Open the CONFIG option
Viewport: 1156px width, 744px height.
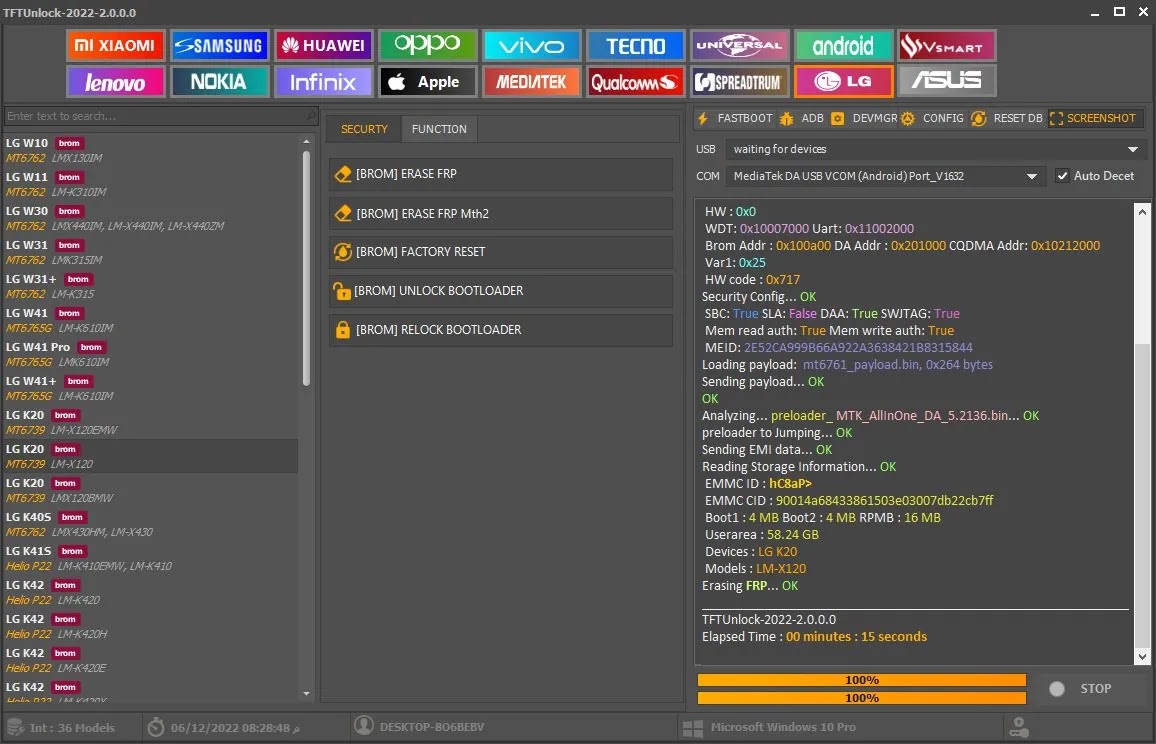pyautogui.click(x=932, y=118)
